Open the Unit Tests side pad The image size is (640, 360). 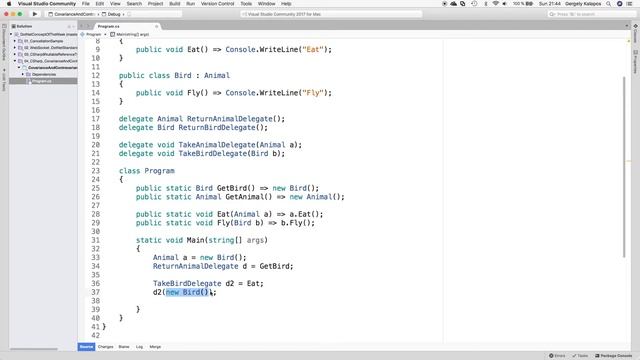coord(4,80)
